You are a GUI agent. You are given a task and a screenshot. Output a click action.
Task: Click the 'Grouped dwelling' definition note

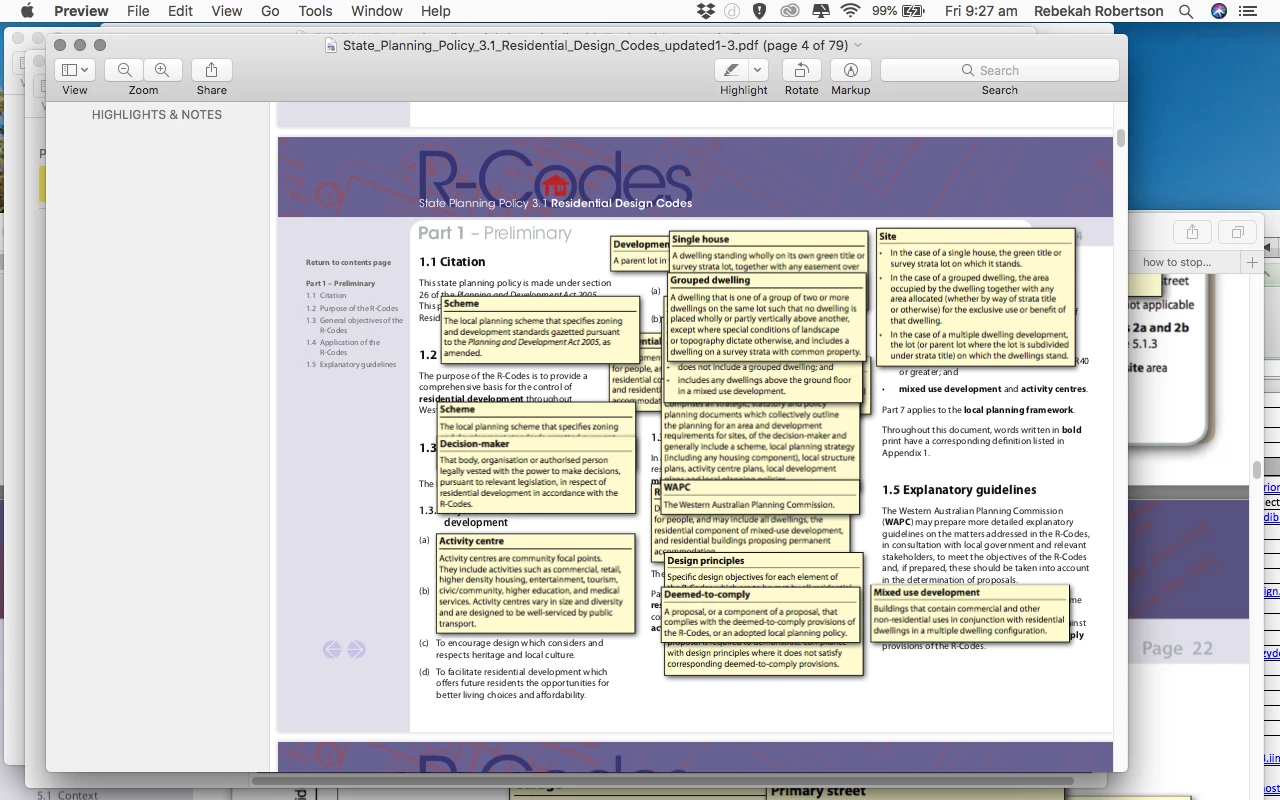766,317
